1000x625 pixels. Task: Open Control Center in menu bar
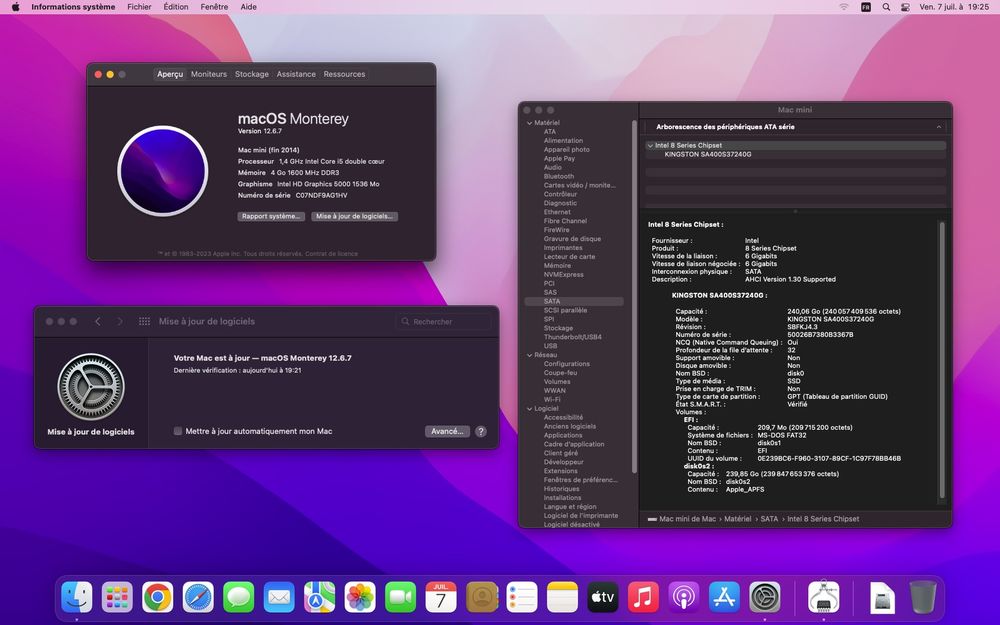pyautogui.click(x=905, y=7)
